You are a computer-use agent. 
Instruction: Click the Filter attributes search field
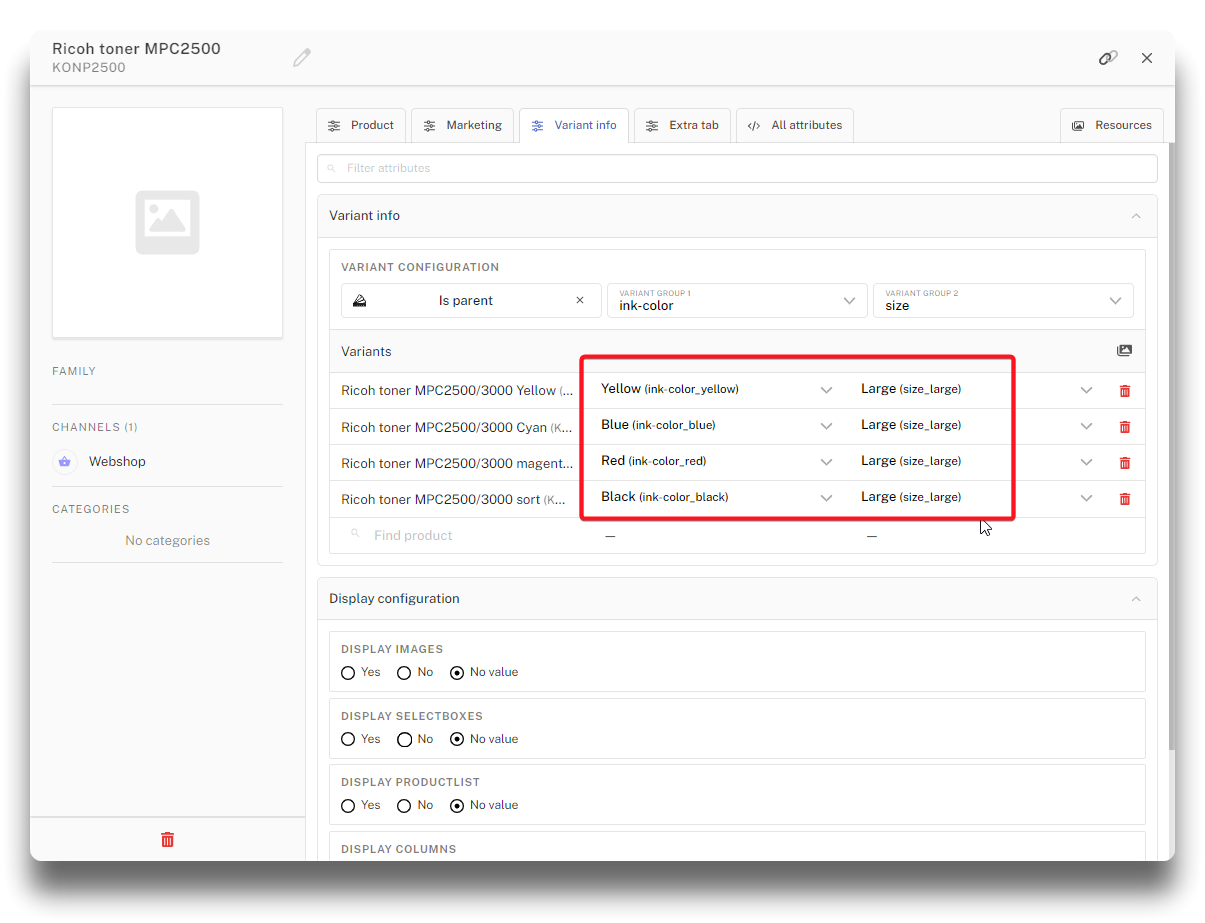click(737, 168)
